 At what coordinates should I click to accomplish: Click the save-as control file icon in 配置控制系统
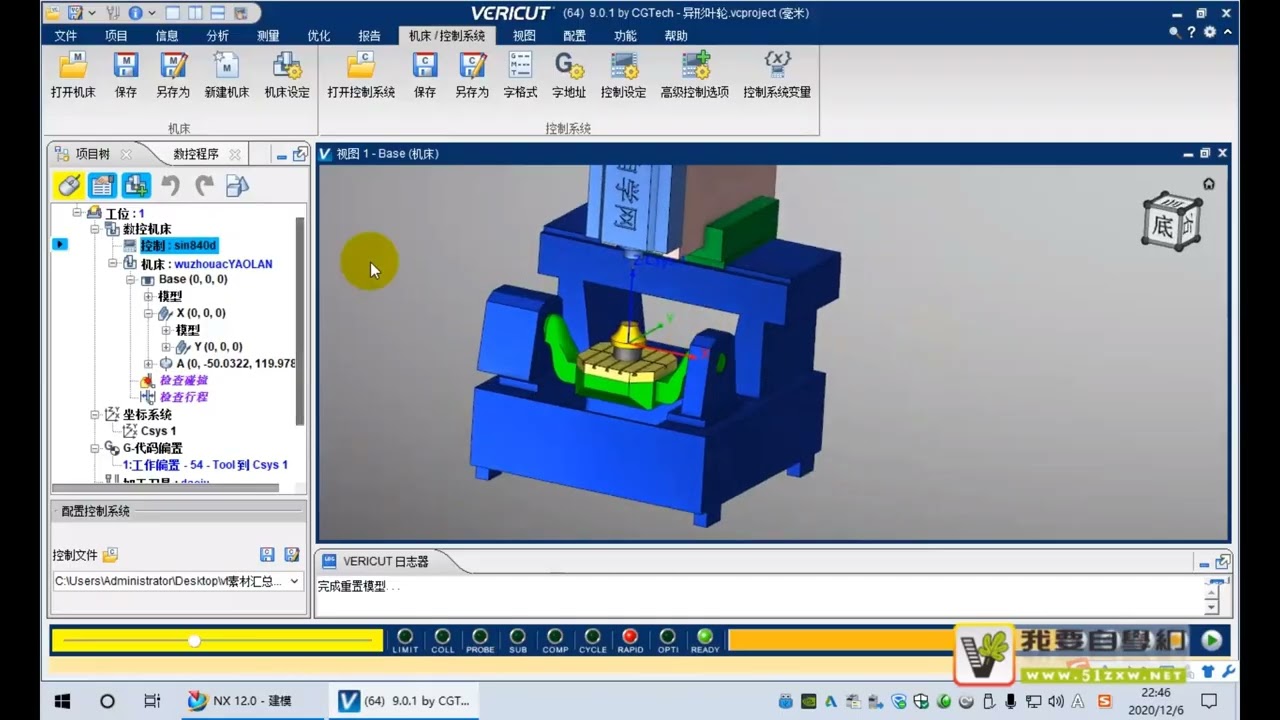291,555
